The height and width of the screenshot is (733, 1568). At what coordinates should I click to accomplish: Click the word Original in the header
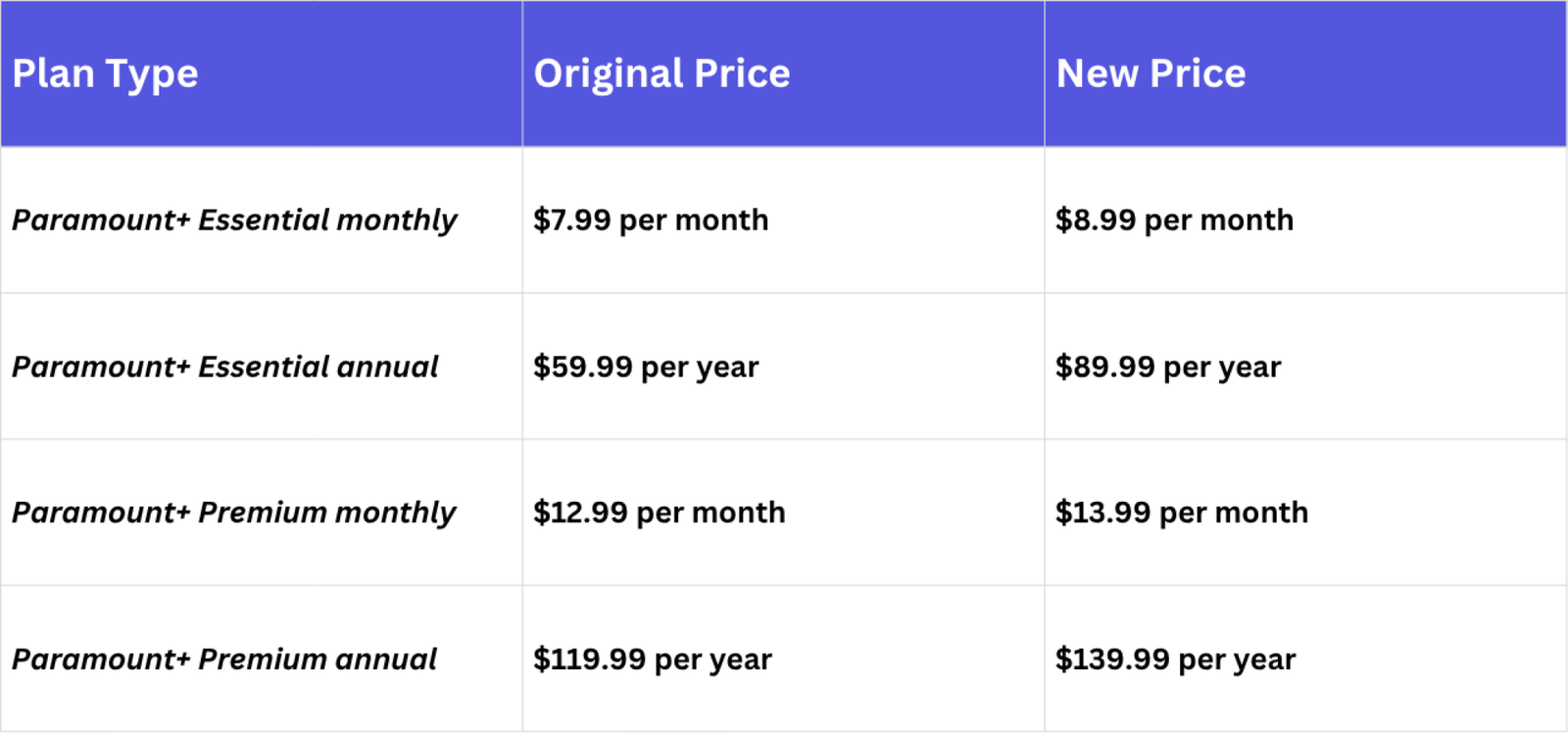[x=609, y=73]
